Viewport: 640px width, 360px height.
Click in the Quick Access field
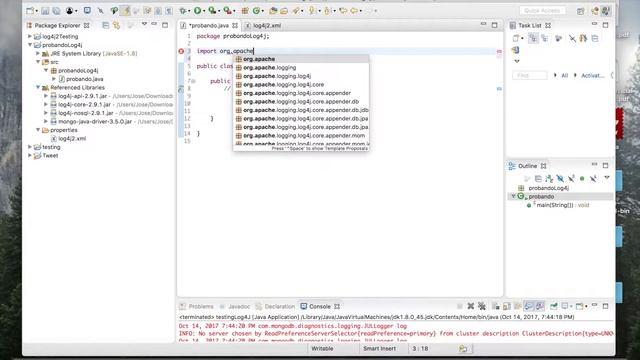[x=542, y=11]
